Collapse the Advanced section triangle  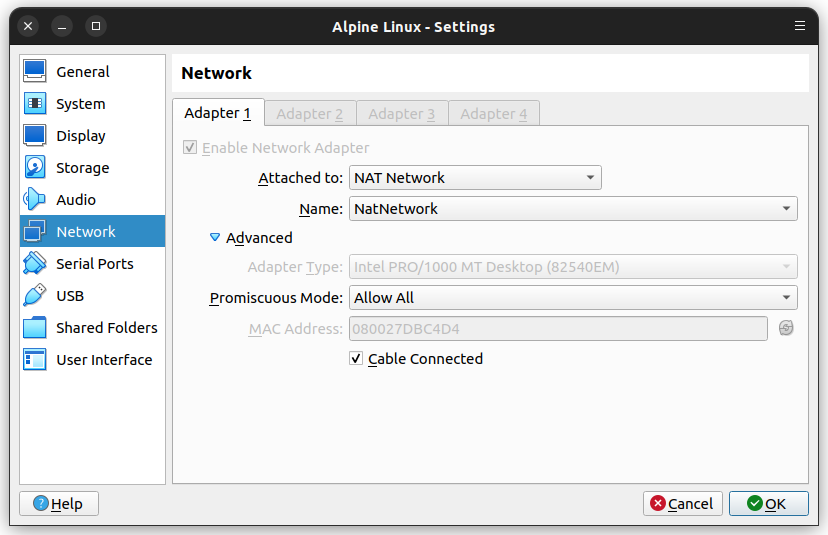[215, 238]
